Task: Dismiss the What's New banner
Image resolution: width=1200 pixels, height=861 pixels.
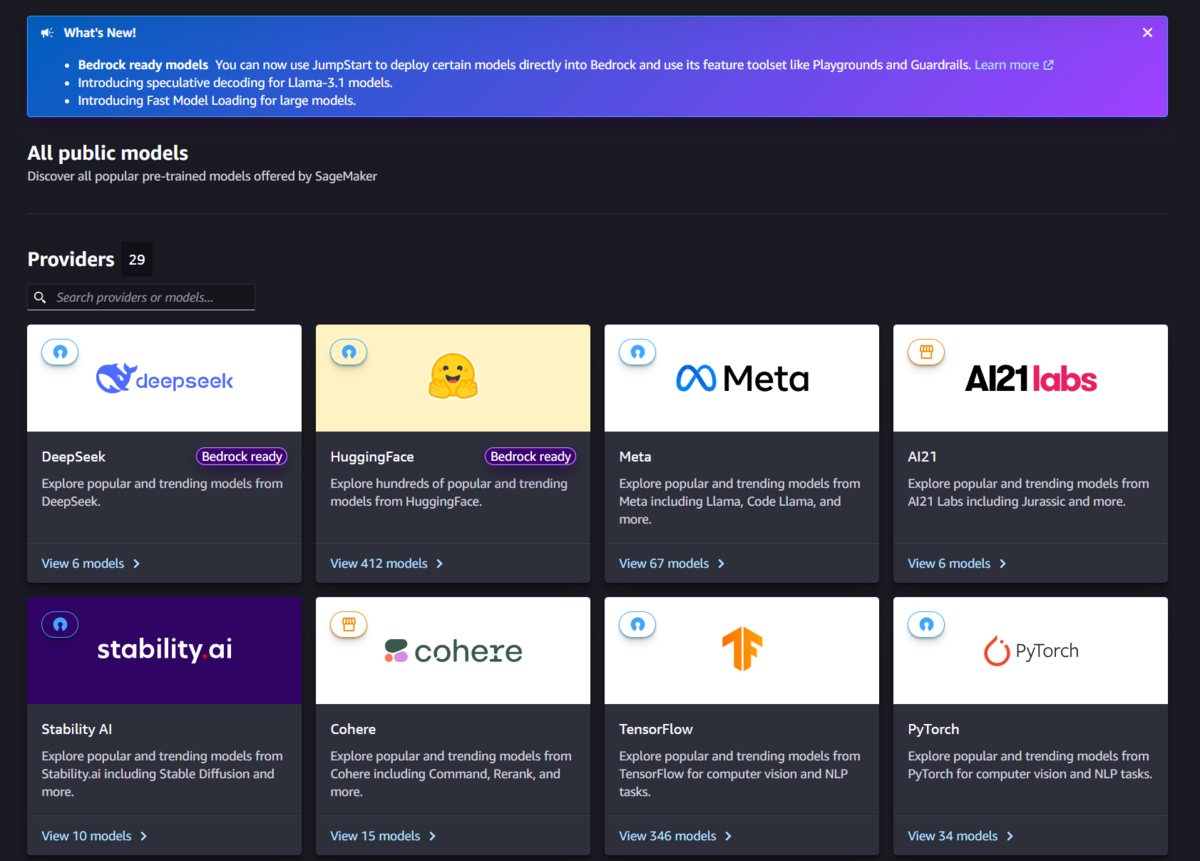Action: pyautogui.click(x=1147, y=33)
